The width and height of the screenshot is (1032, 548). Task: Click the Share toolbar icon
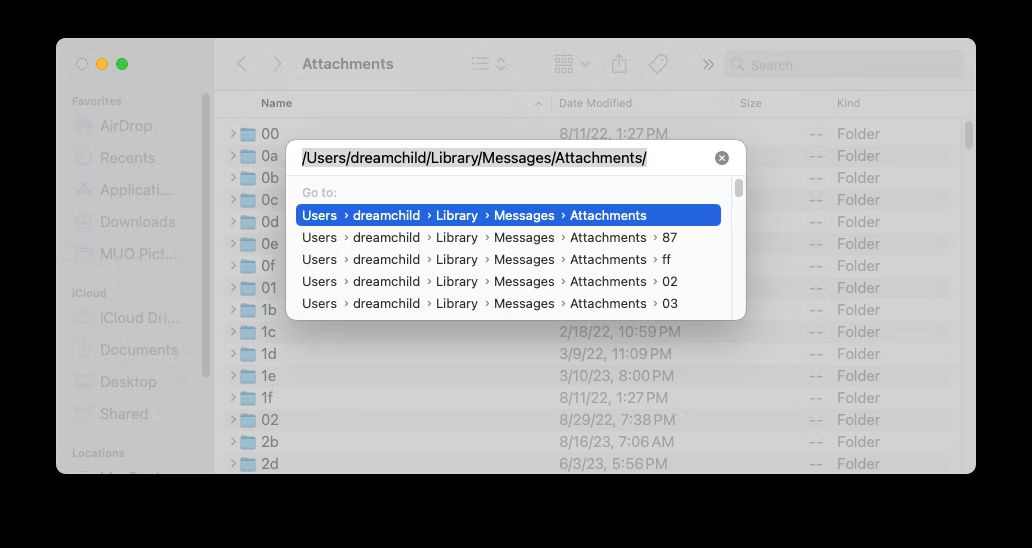(x=619, y=64)
